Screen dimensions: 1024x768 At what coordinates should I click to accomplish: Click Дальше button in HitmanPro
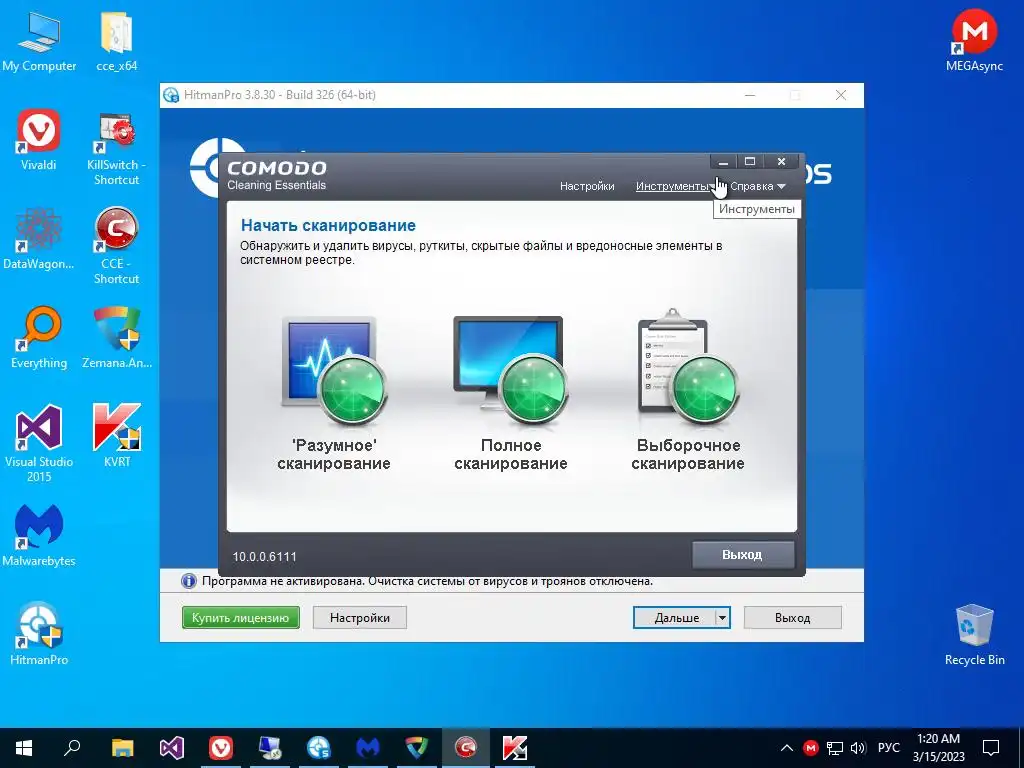coord(677,618)
